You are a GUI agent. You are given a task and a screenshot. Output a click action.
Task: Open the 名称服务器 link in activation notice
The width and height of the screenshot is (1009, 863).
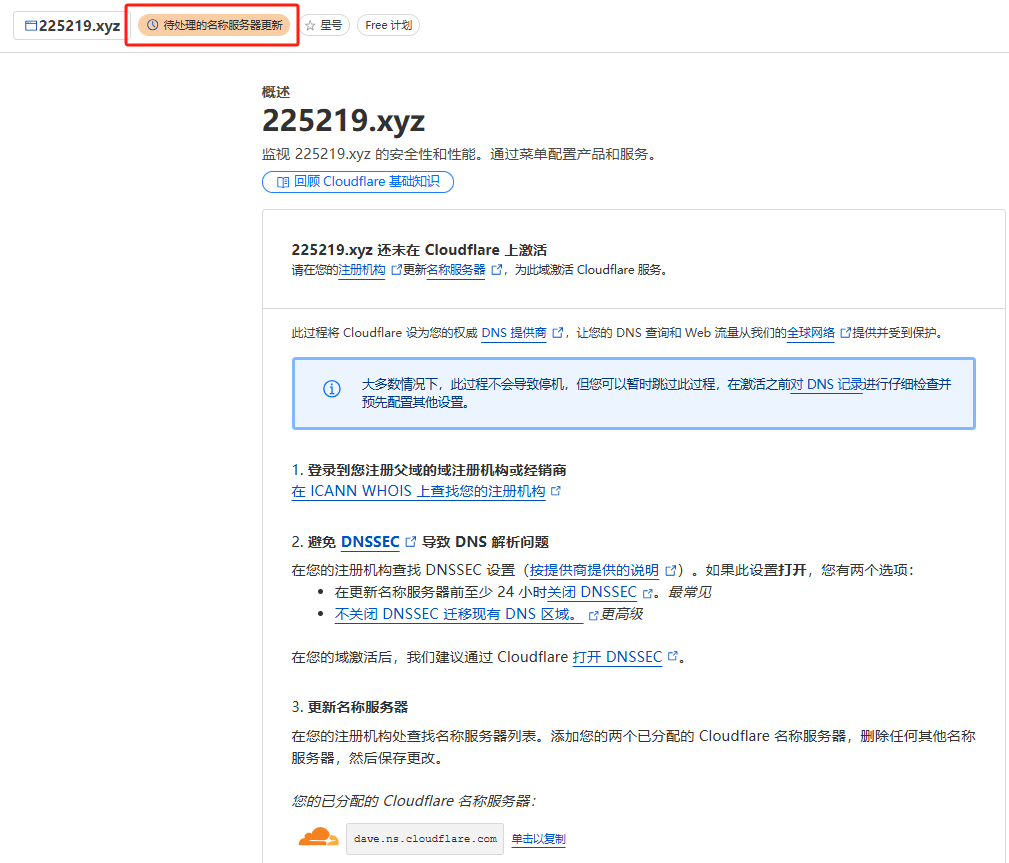tap(455, 270)
